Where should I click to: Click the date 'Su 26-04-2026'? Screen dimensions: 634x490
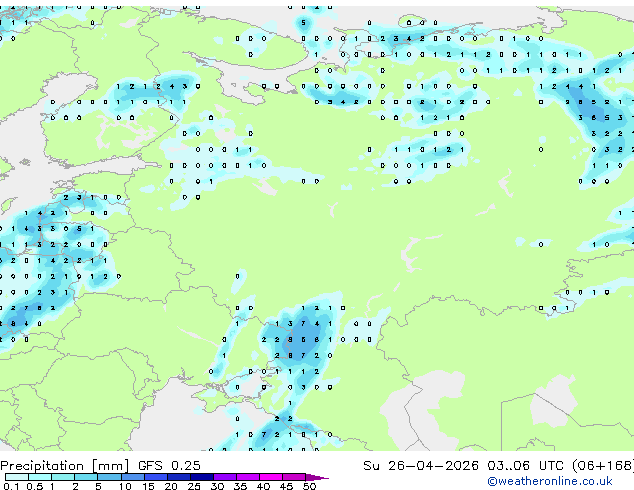point(421,465)
